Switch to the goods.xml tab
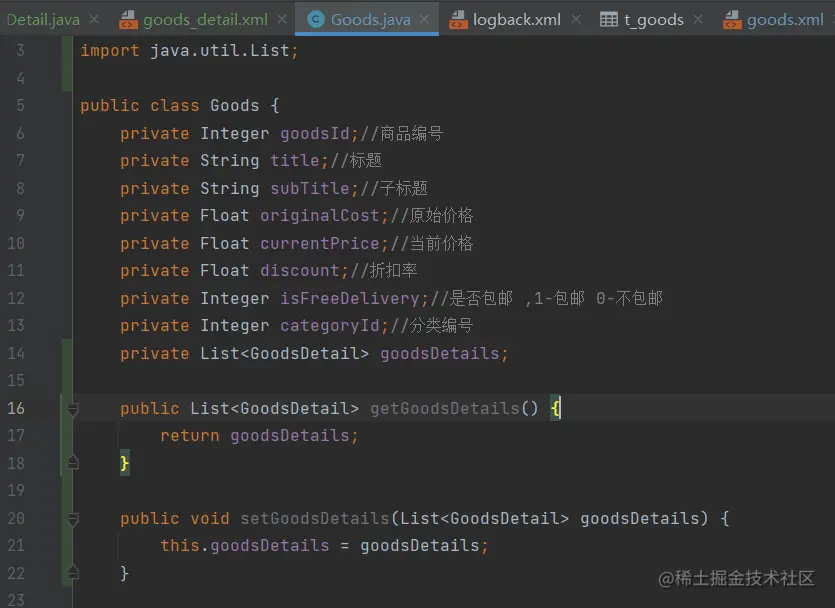Image resolution: width=835 pixels, height=608 pixels. [785, 20]
